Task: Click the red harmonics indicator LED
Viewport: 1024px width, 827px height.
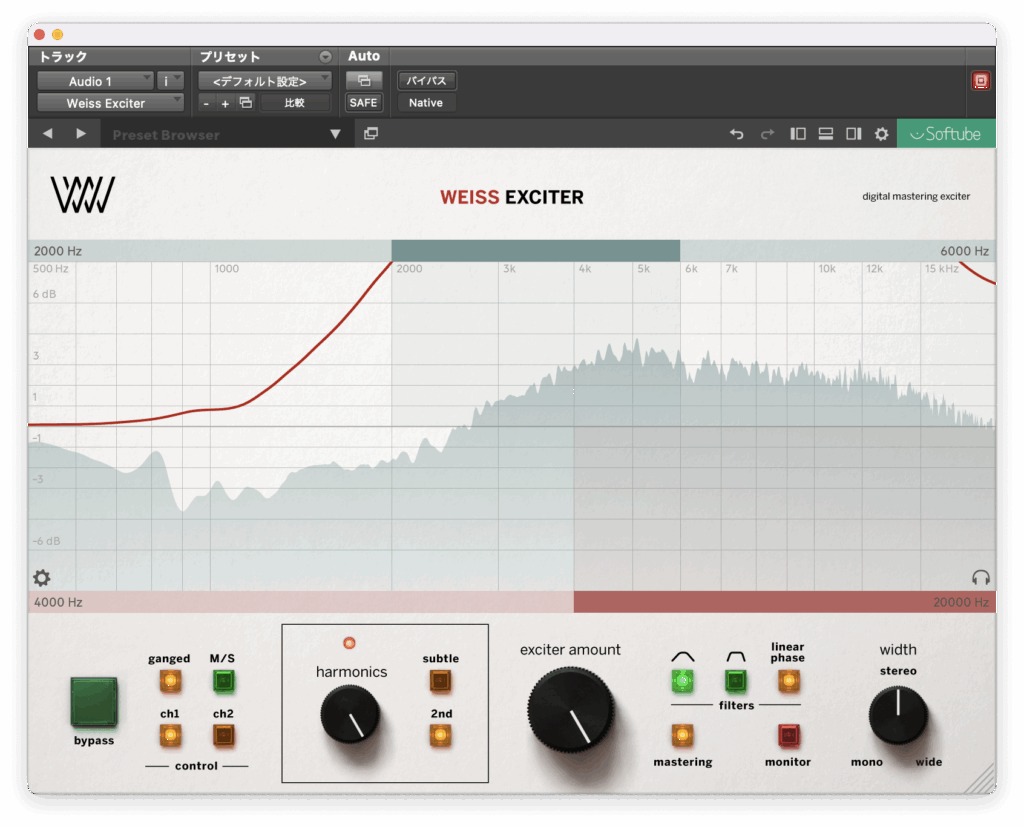Action: coord(349,643)
